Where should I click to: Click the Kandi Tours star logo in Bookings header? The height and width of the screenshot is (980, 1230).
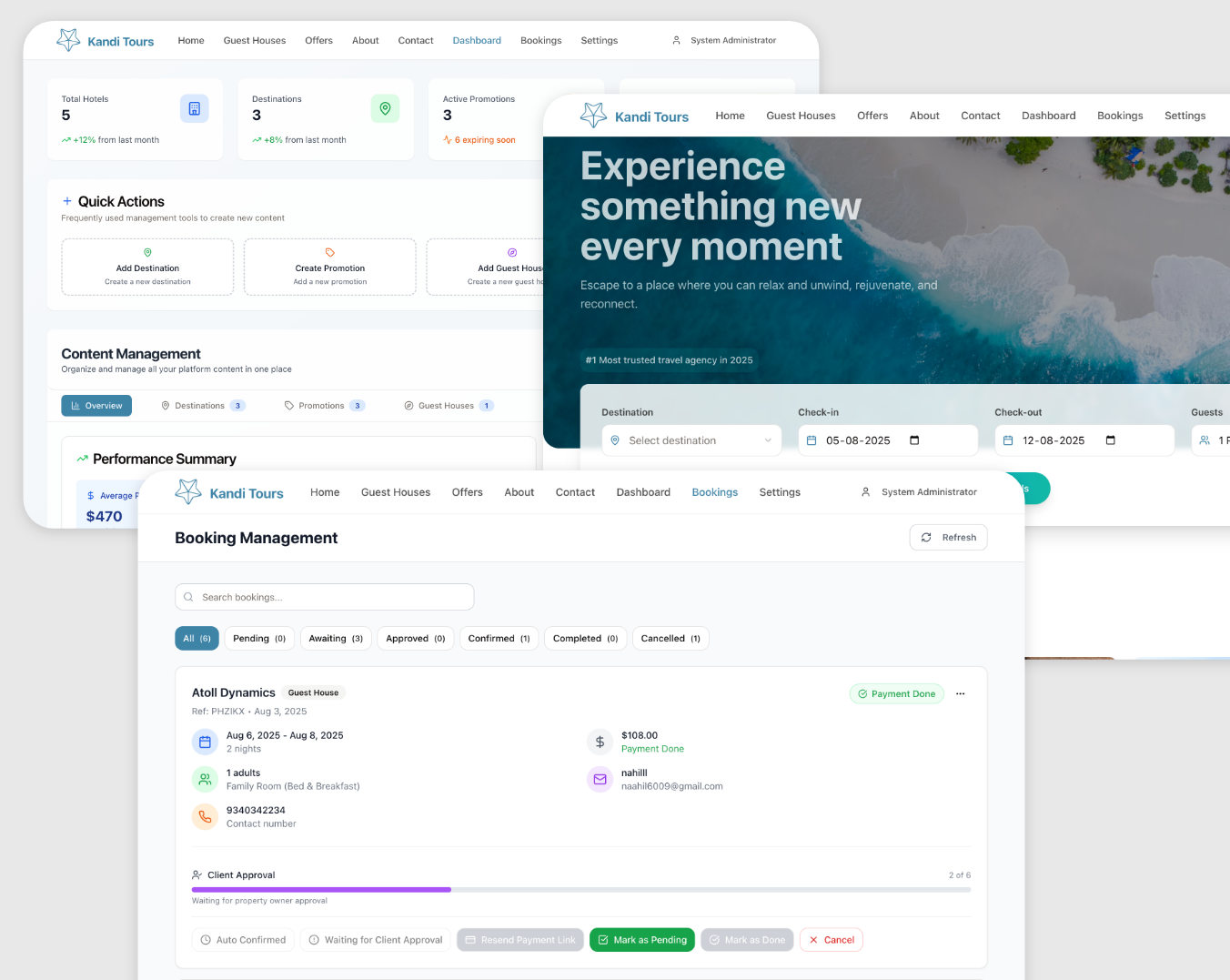(188, 492)
